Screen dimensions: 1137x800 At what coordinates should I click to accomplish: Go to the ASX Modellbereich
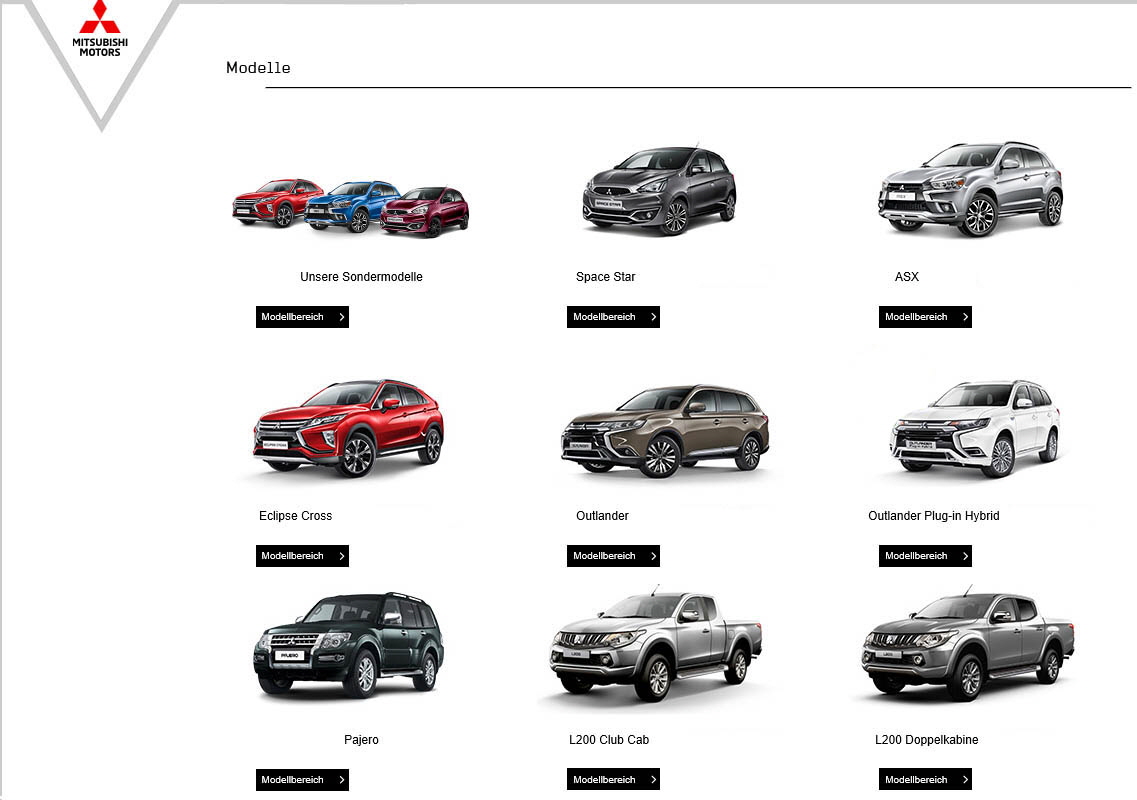coord(925,317)
